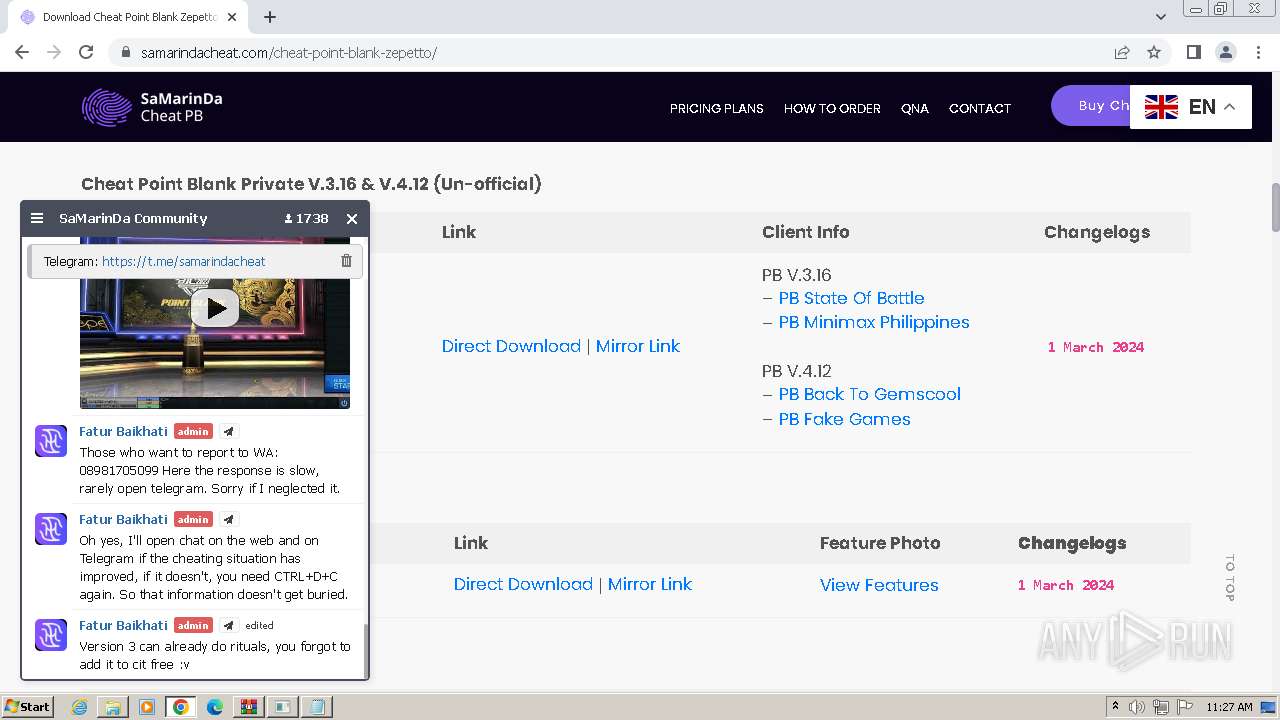1280x720 pixels.
Task: Go back with browser back arrow
Action: (22, 52)
